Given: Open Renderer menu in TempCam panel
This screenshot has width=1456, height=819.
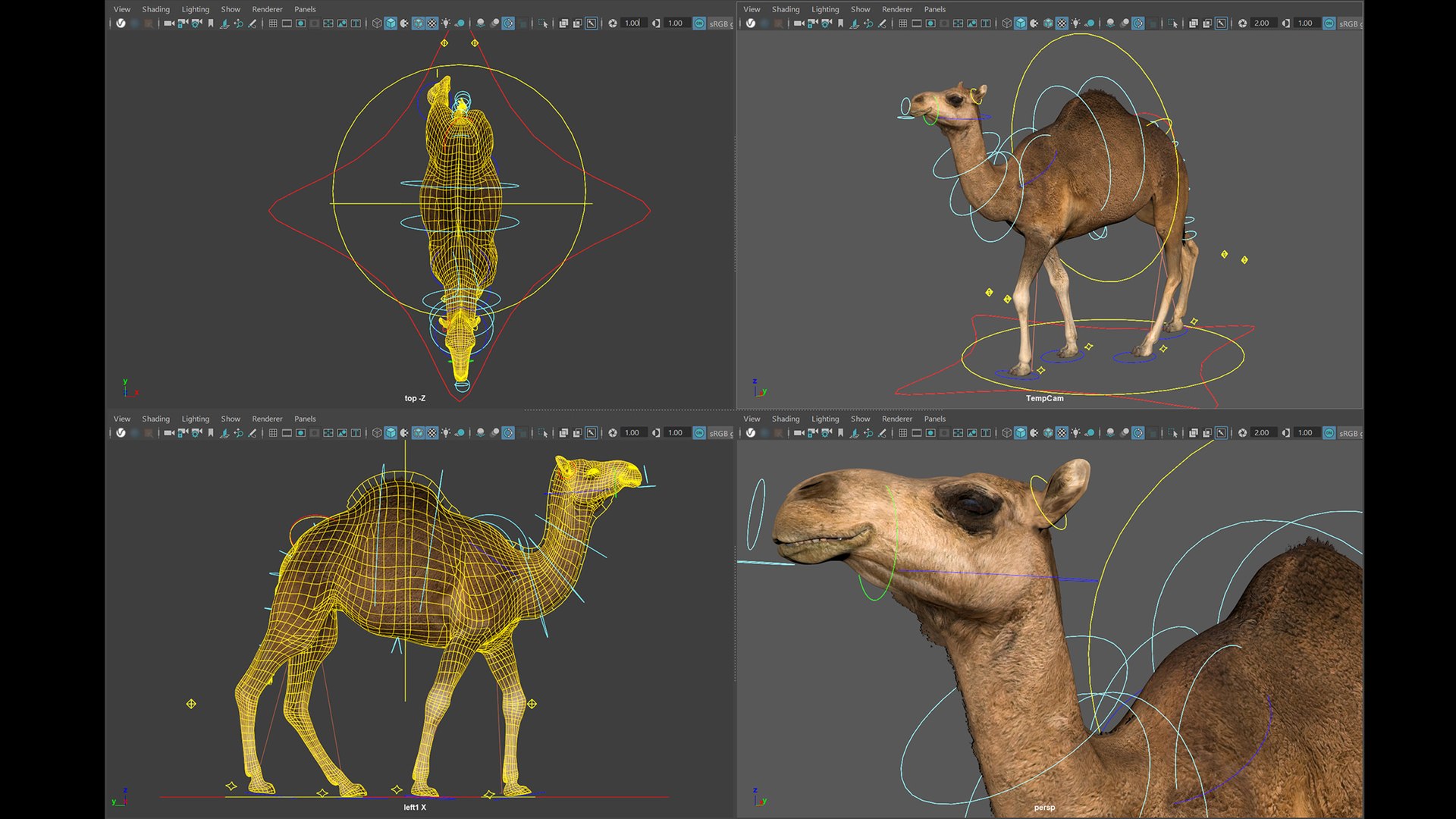Looking at the screenshot, I should [897, 9].
